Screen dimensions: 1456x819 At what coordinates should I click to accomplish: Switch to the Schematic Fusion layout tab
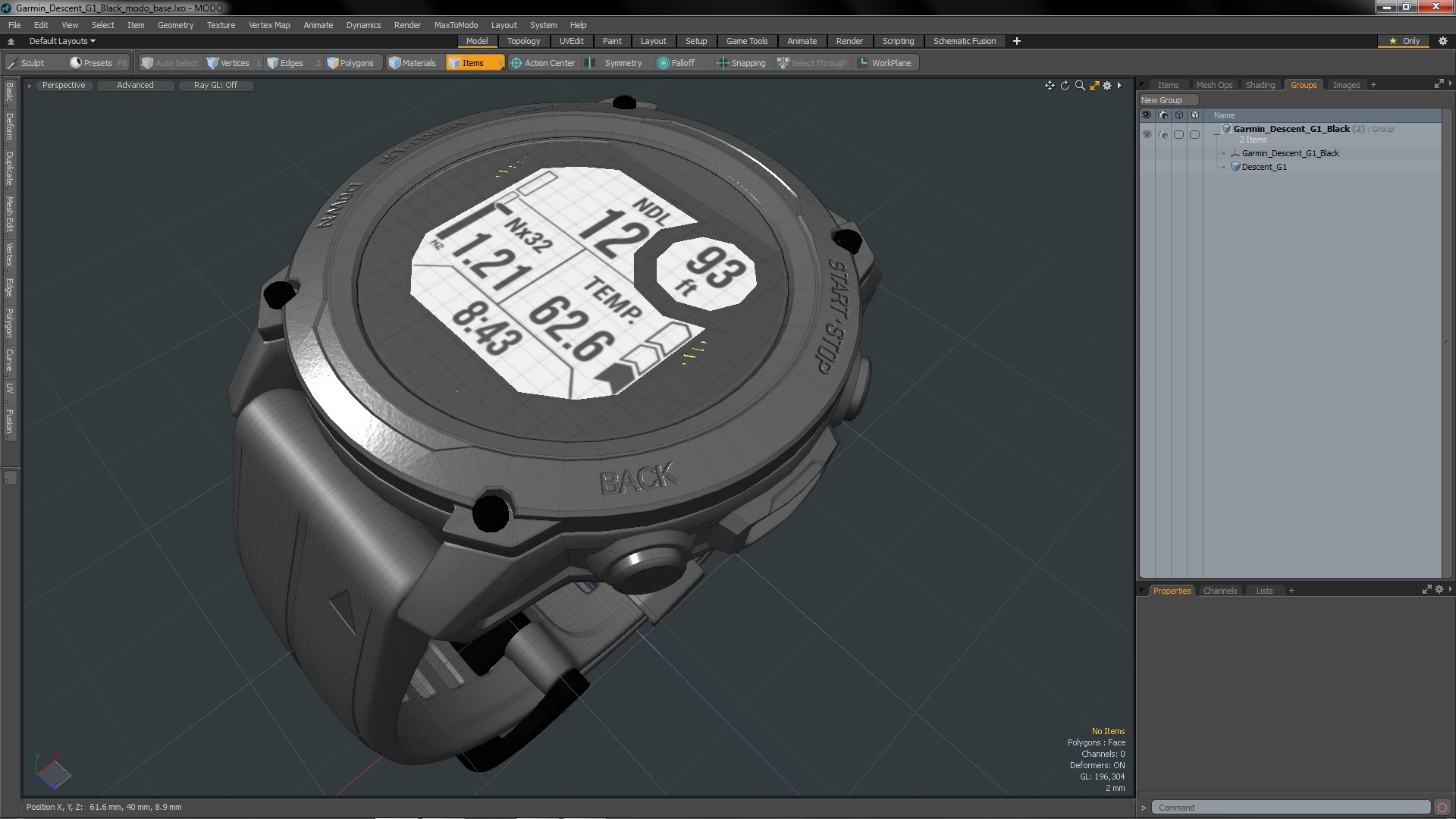(x=964, y=41)
